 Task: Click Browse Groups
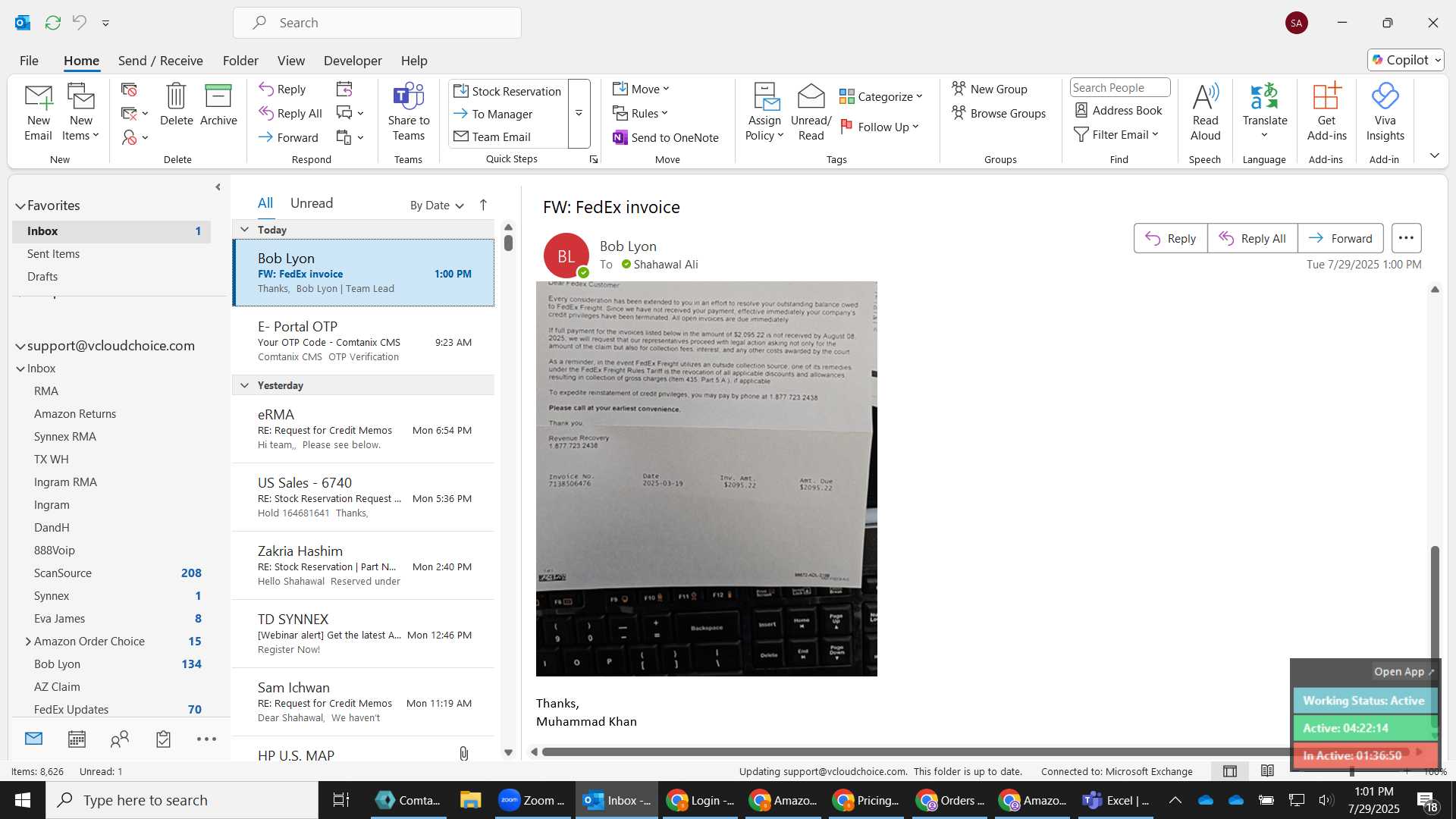pos(999,114)
